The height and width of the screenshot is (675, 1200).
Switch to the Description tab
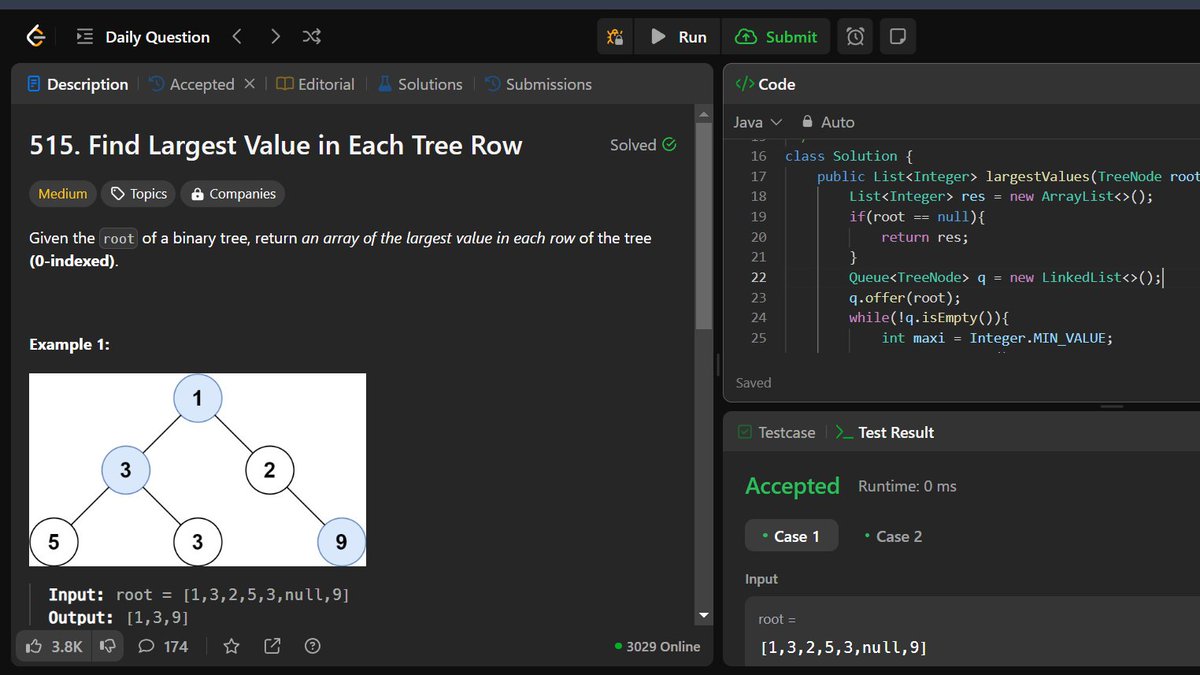coord(78,84)
